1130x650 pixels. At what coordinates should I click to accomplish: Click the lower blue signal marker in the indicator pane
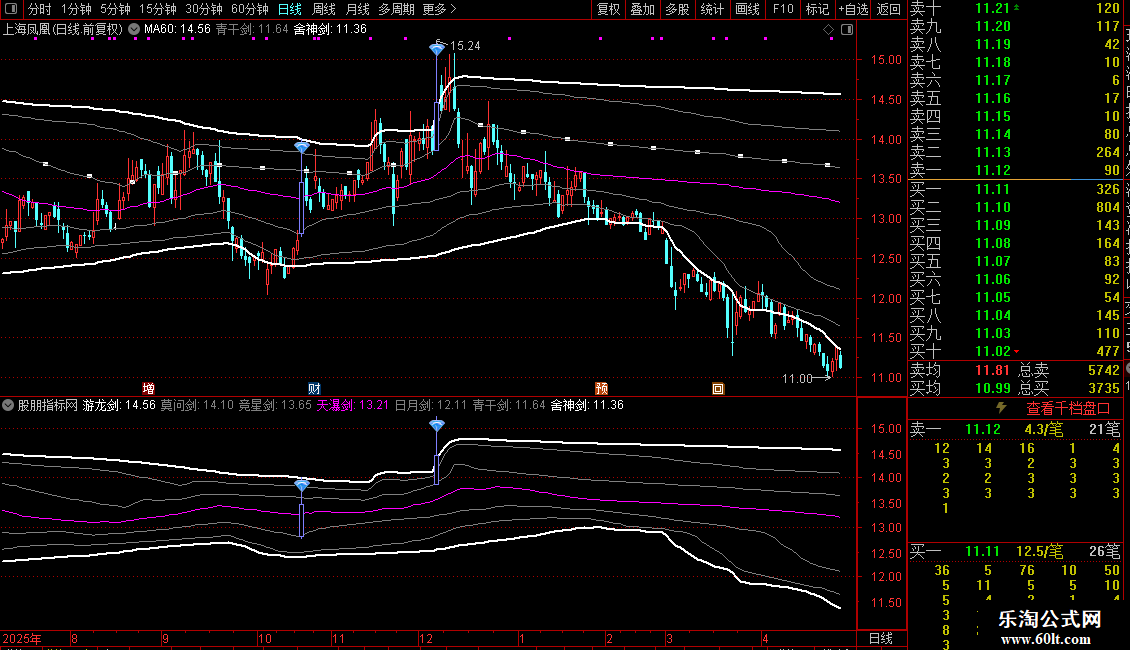[302, 486]
